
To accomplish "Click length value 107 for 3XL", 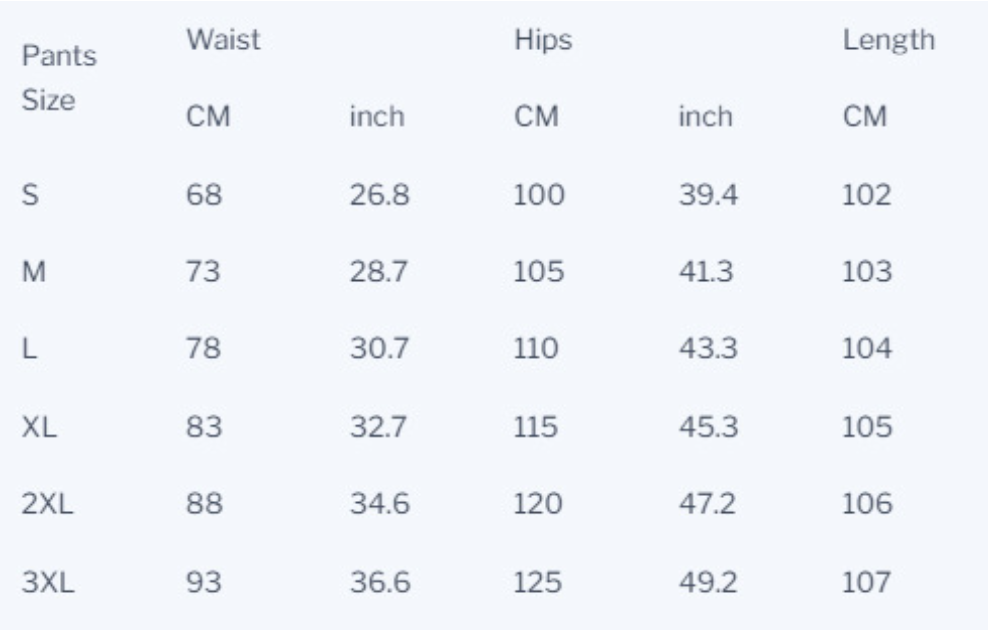I will [x=866, y=582].
